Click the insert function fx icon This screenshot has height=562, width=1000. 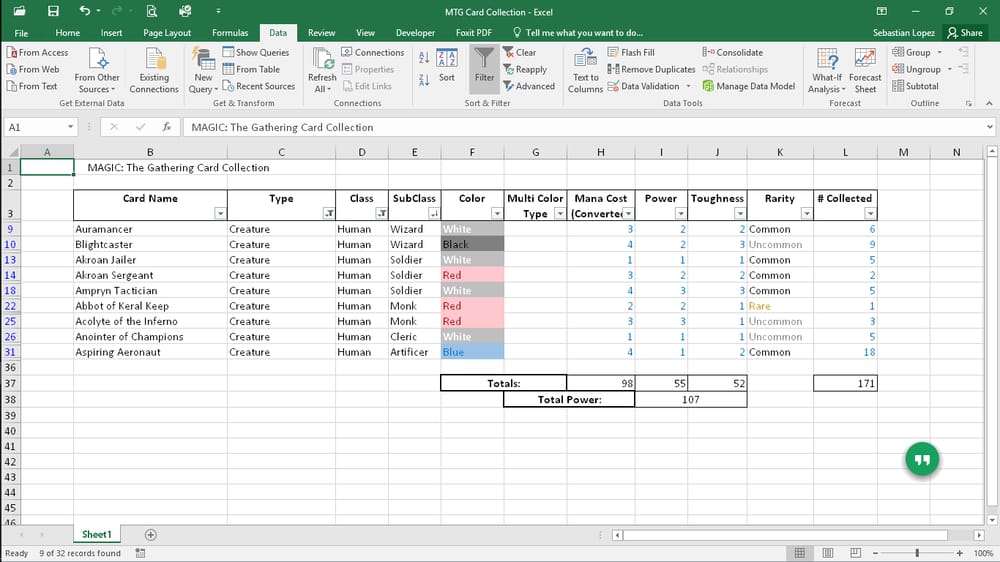(x=167, y=127)
